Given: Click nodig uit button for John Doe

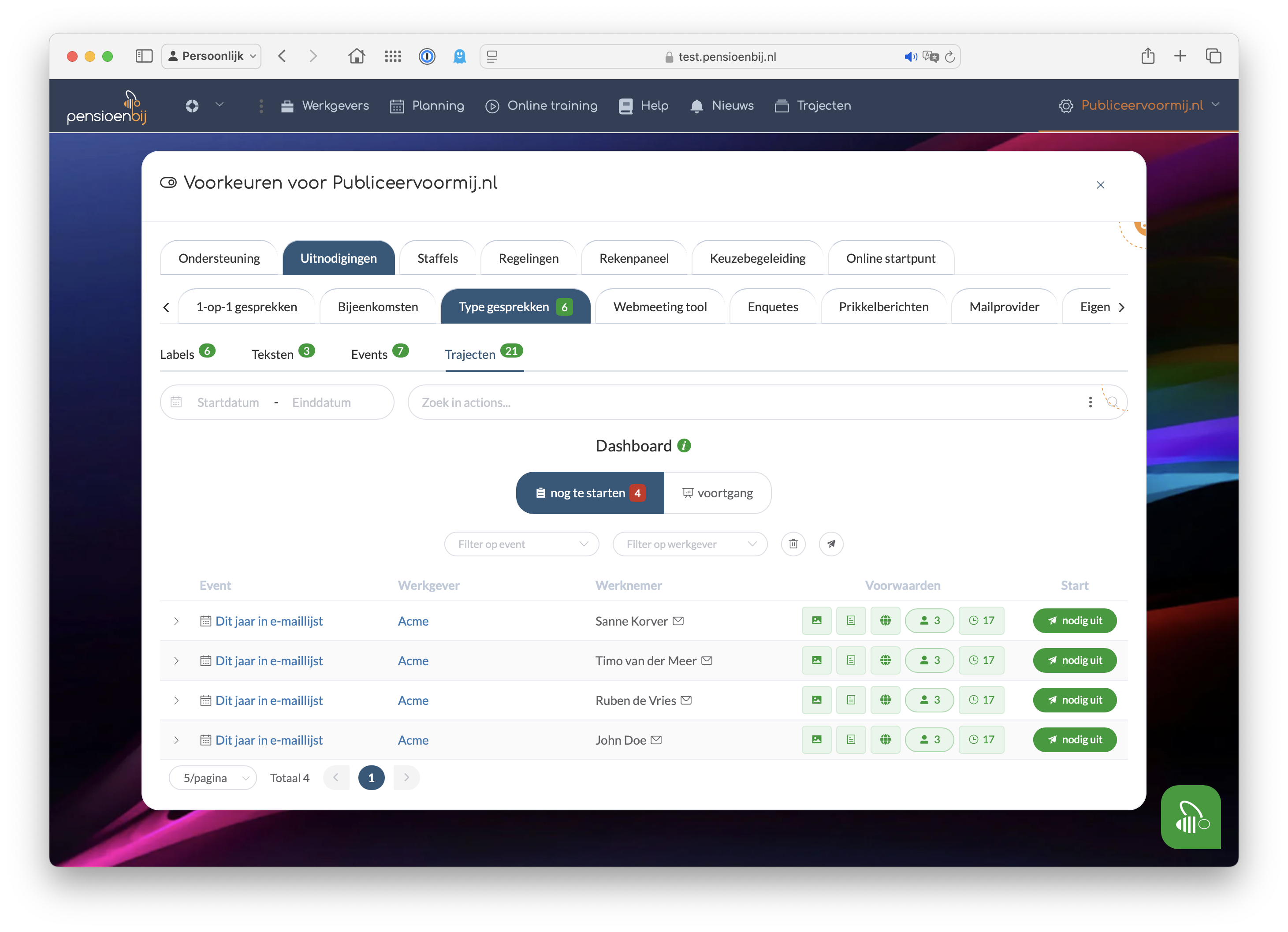Looking at the screenshot, I should 1074,739.
